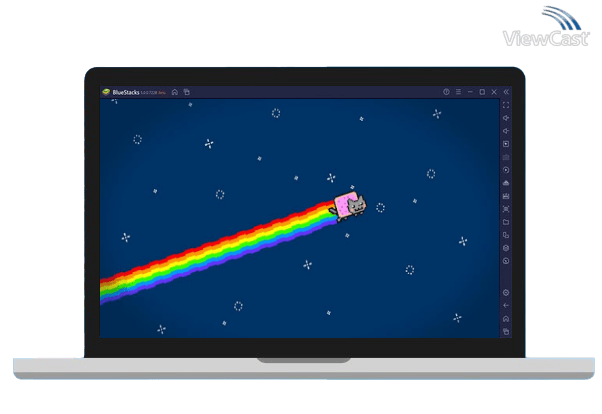Close the BlueStacks window
This screenshot has height=414, width=602.
click(x=494, y=92)
